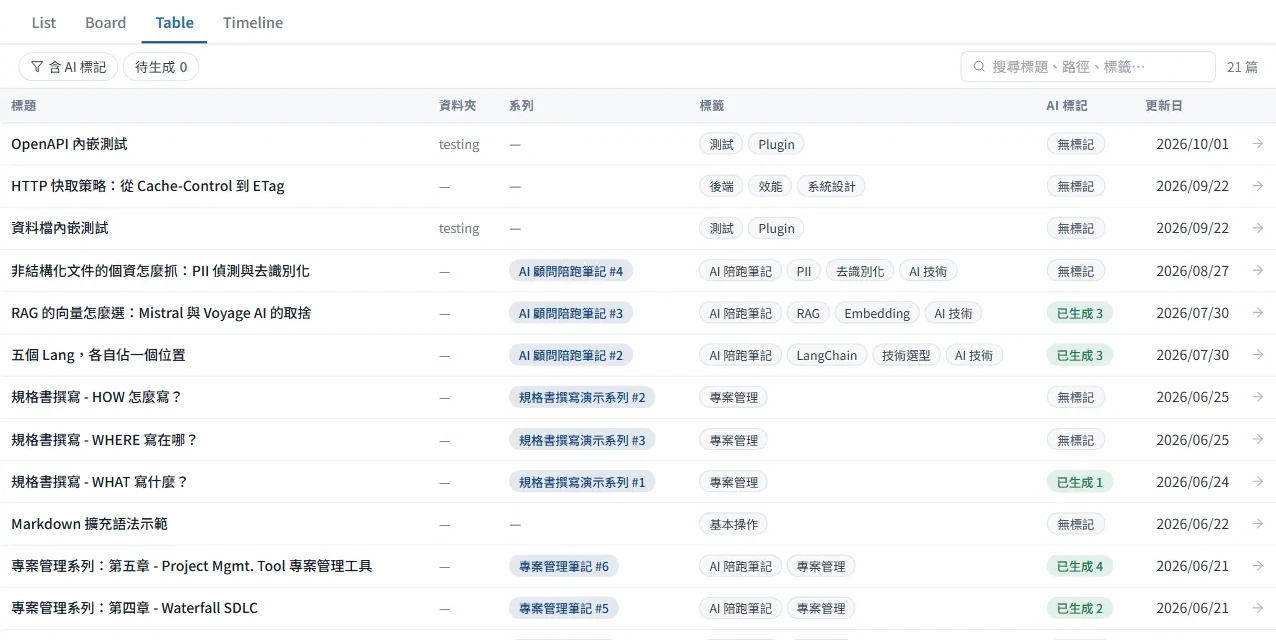Click the date 2026/06/24
Viewport: 1276px width, 640px height.
pyautogui.click(x=1192, y=482)
